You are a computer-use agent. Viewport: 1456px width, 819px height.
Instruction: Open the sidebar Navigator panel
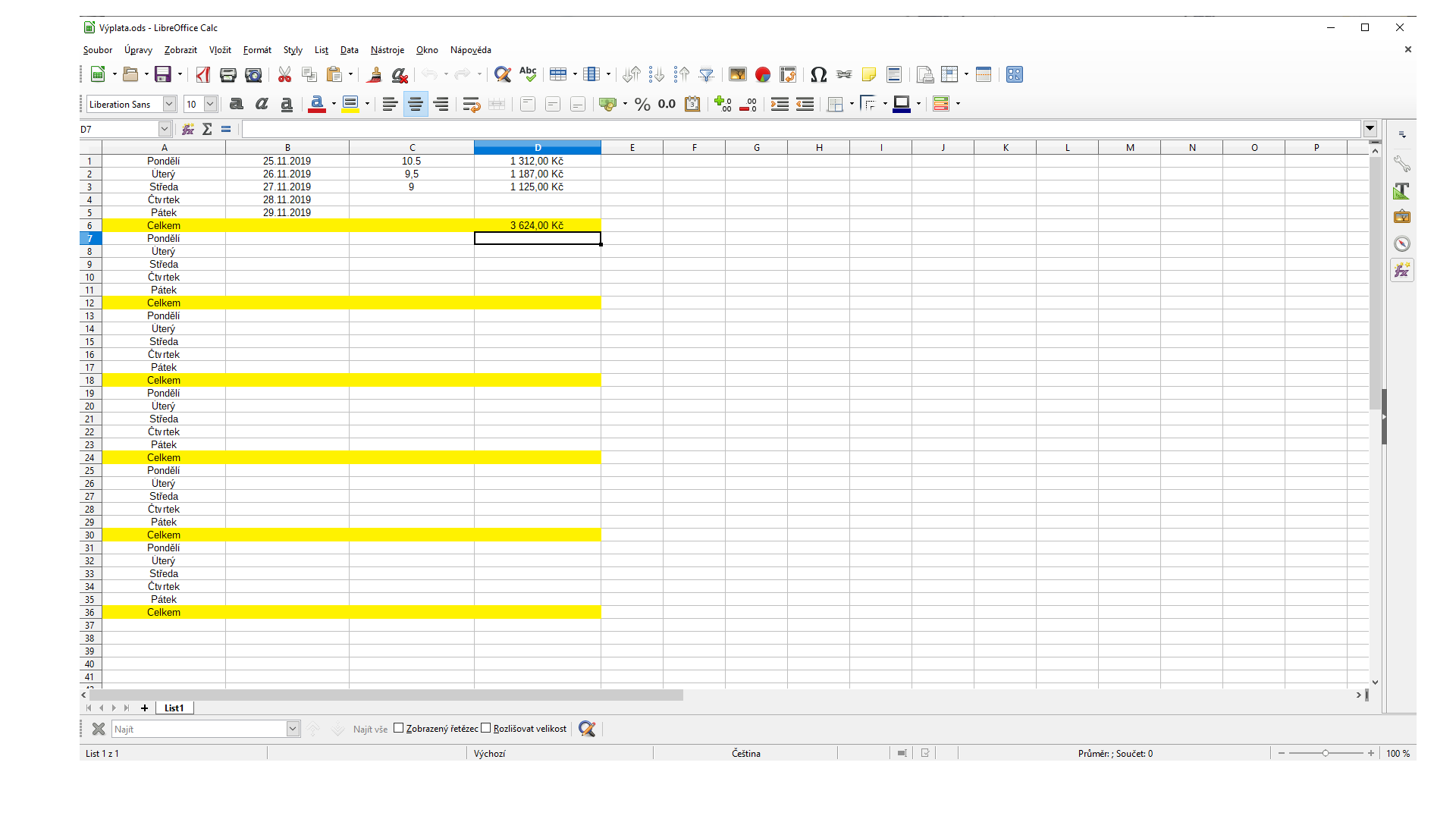(1401, 243)
